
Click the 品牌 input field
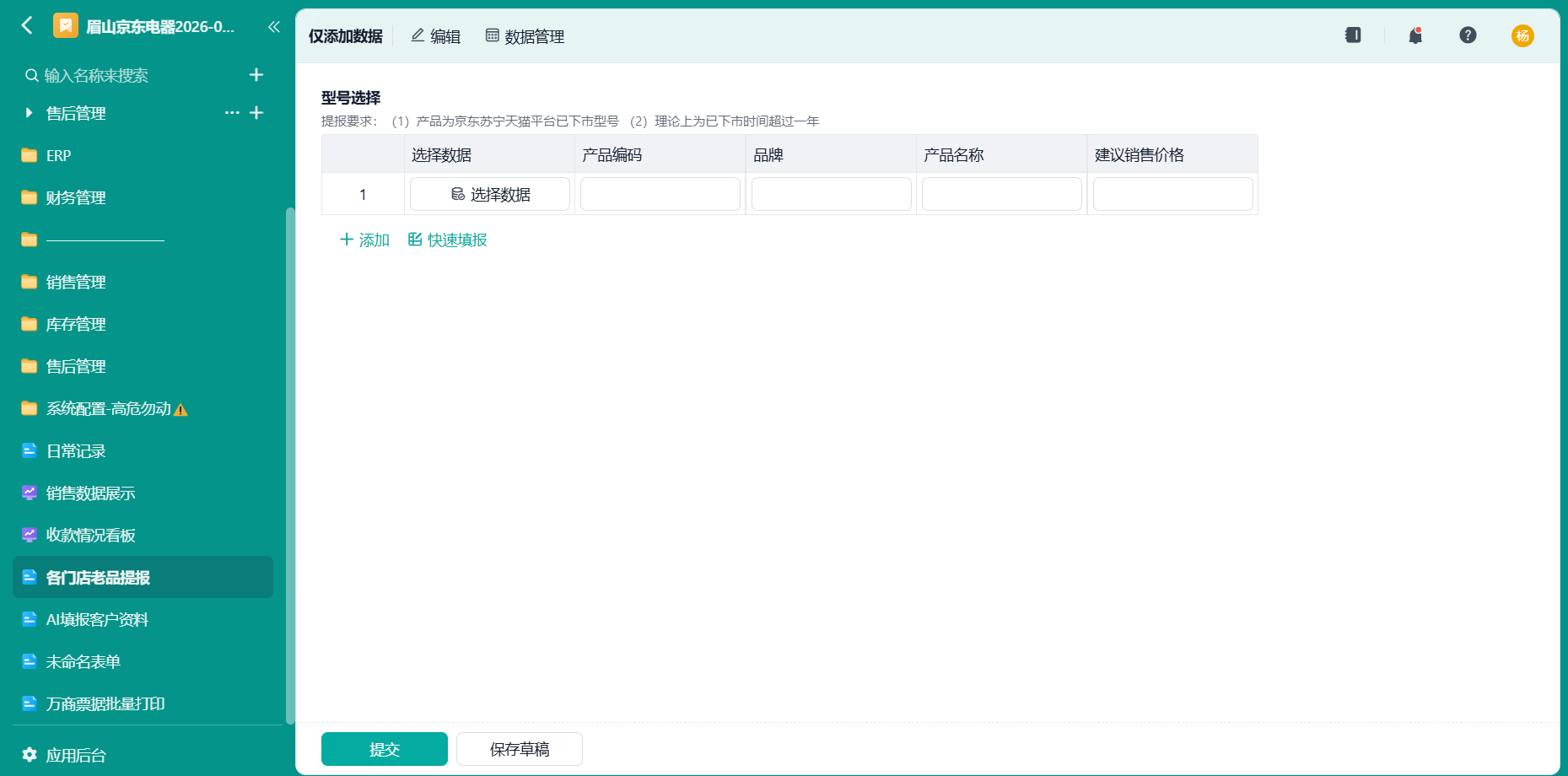(832, 194)
